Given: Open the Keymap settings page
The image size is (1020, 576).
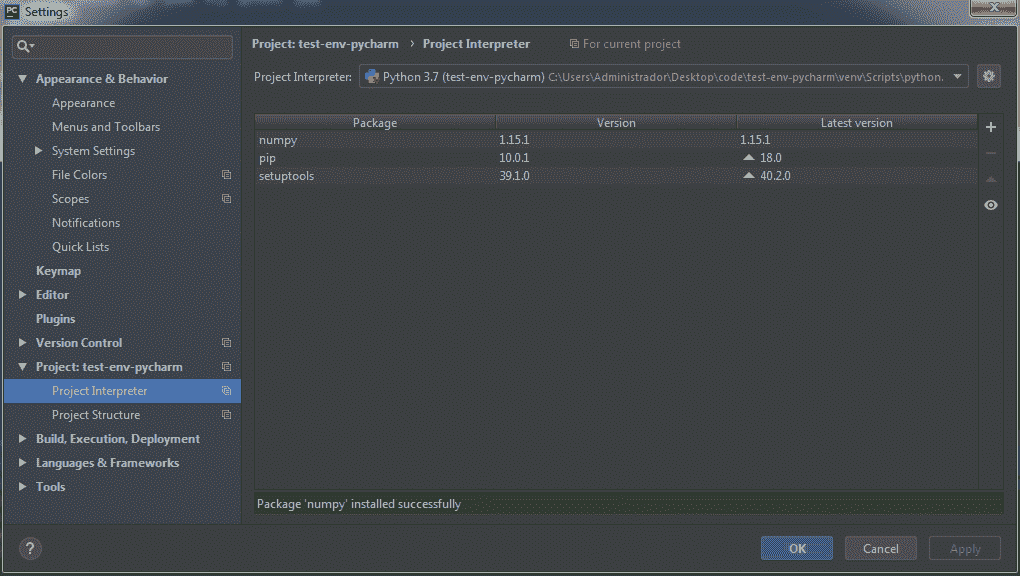Looking at the screenshot, I should click(58, 271).
